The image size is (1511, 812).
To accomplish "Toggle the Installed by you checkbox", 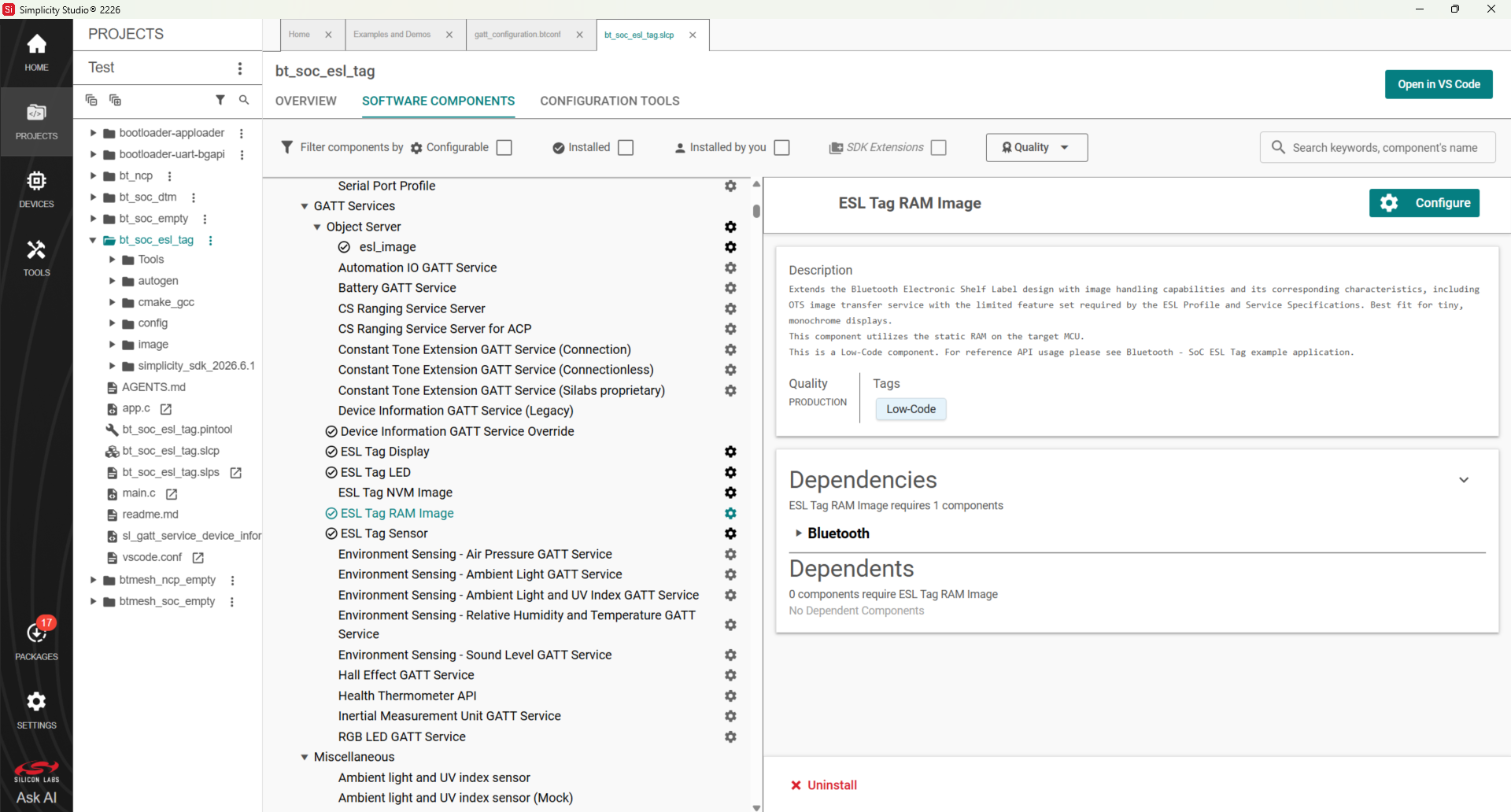I will pyautogui.click(x=781, y=148).
